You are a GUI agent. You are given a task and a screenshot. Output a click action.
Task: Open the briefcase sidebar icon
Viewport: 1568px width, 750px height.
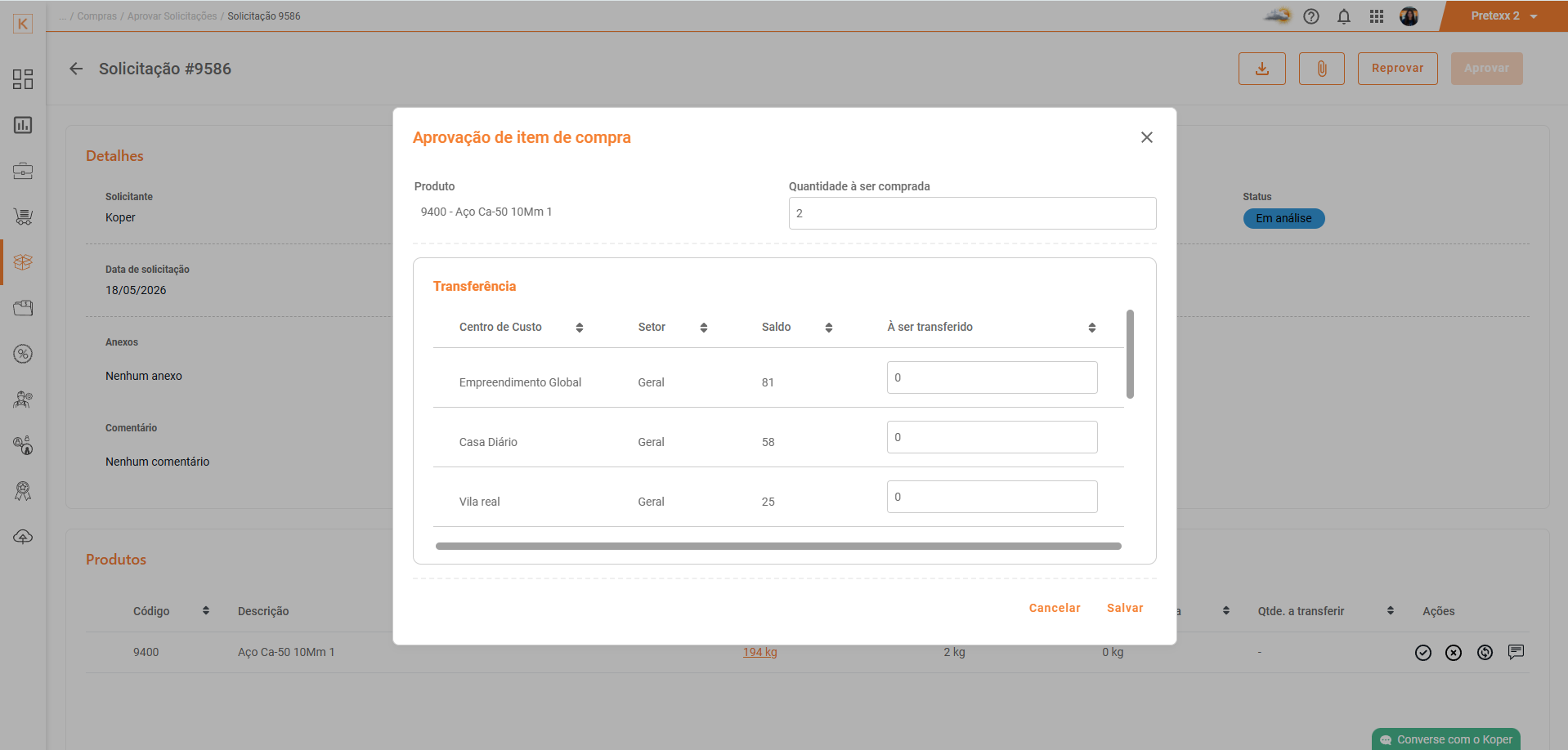(x=23, y=171)
